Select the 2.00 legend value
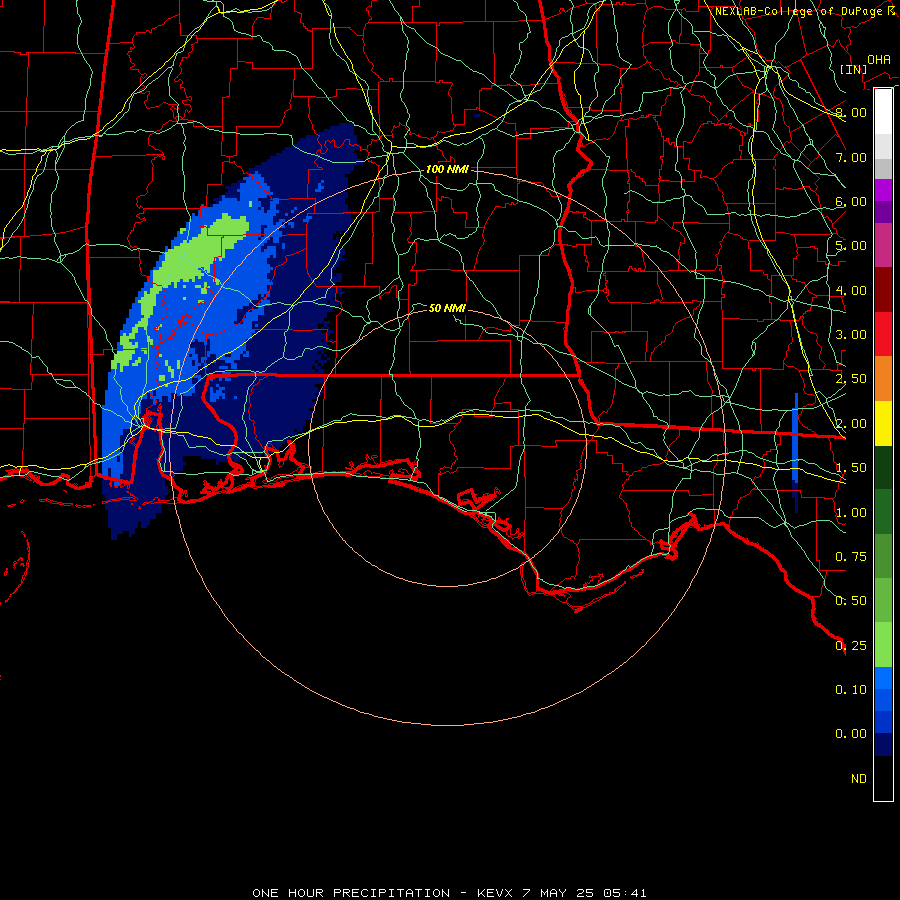Screen dimensions: 900x900 pyautogui.click(x=851, y=424)
